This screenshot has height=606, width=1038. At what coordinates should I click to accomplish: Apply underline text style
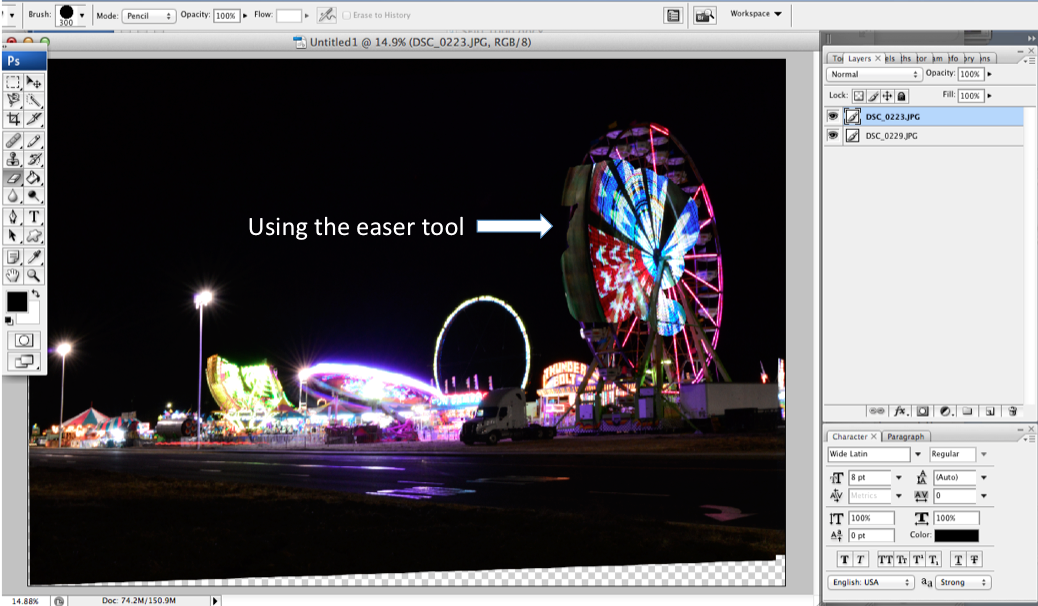point(957,559)
